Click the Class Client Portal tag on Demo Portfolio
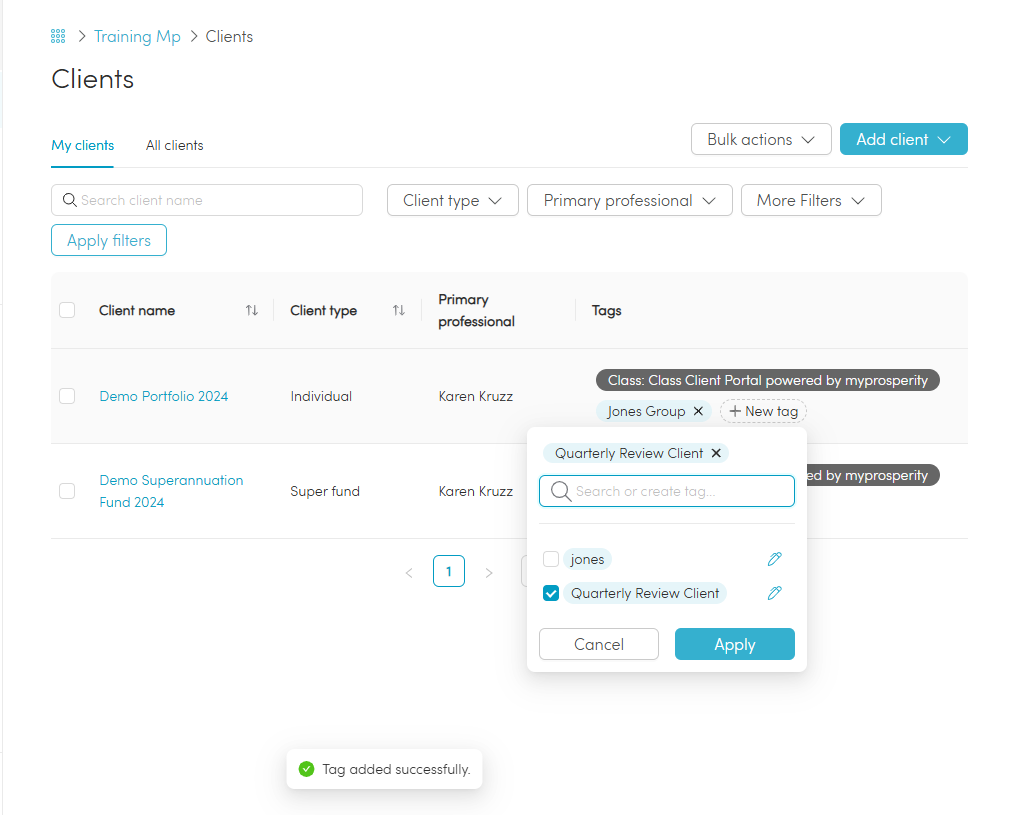Viewport: 1010px width, 815px height. pos(768,380)
